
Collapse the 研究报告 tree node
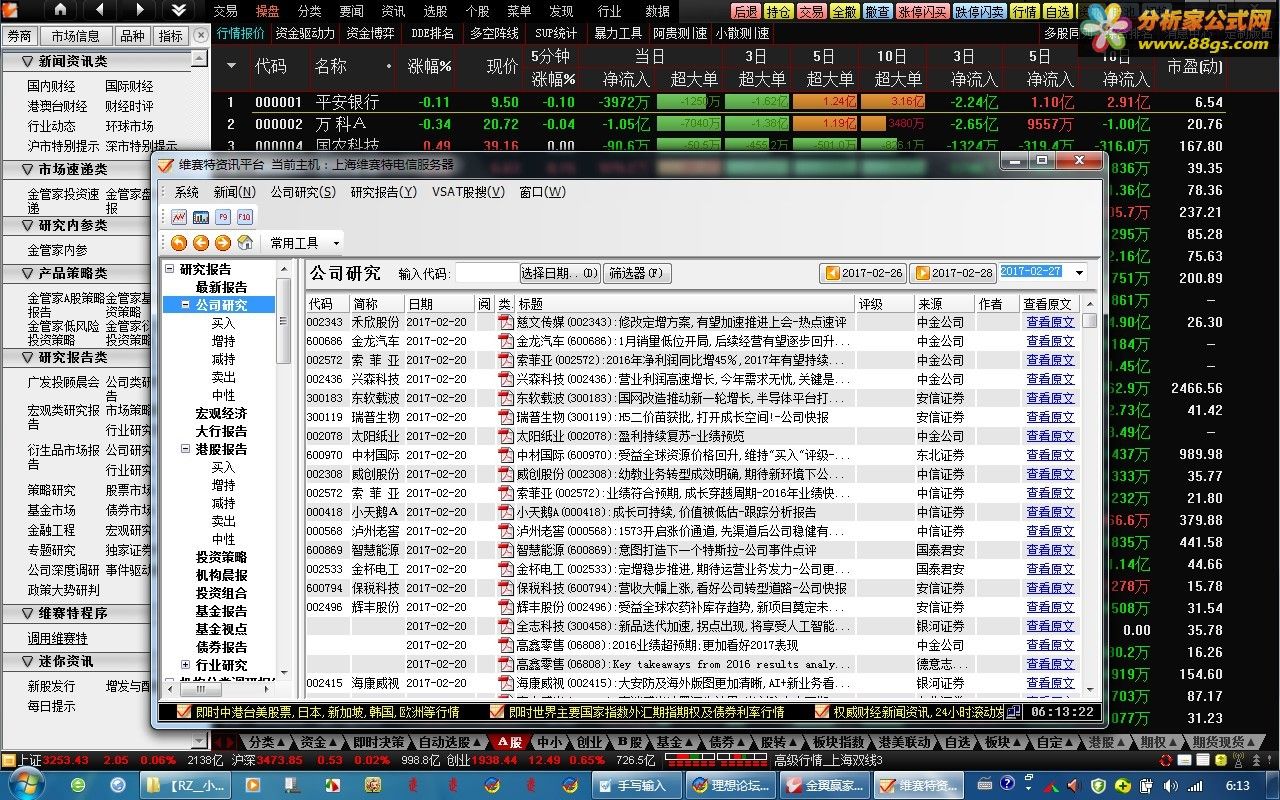pos(168,269)
